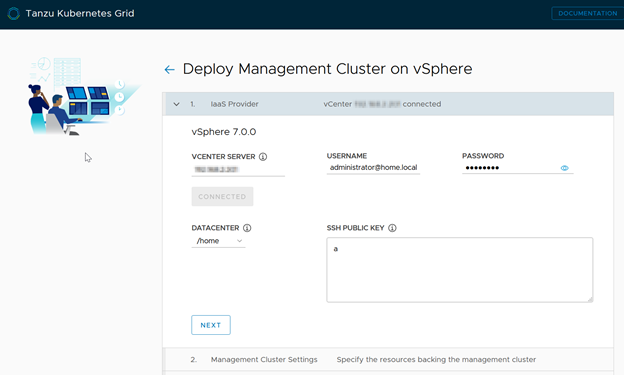Click the VCENTER SERVER input field
624x375 pixels.
238,170
